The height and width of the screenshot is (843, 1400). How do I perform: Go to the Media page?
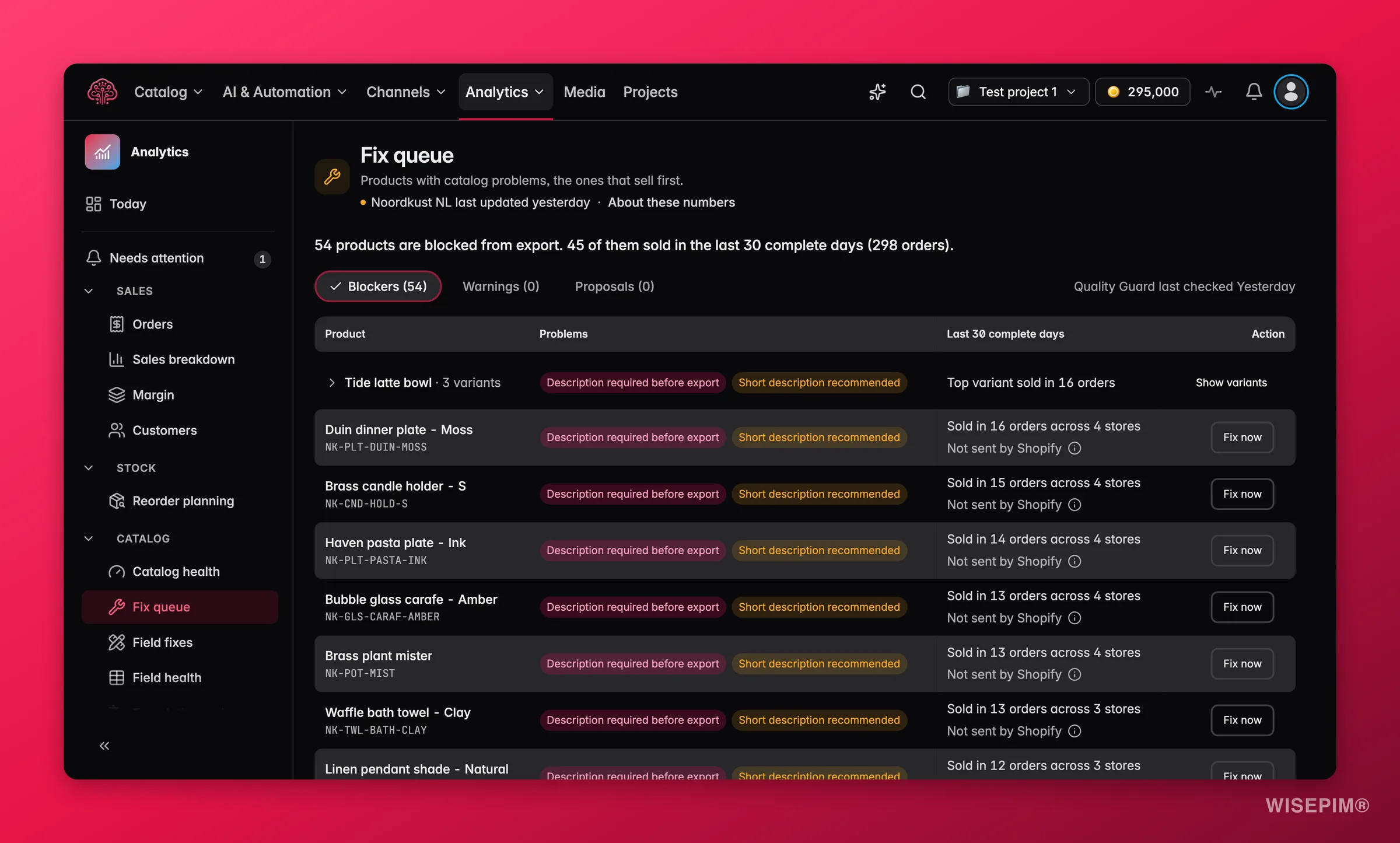click(x=584, y=92)
